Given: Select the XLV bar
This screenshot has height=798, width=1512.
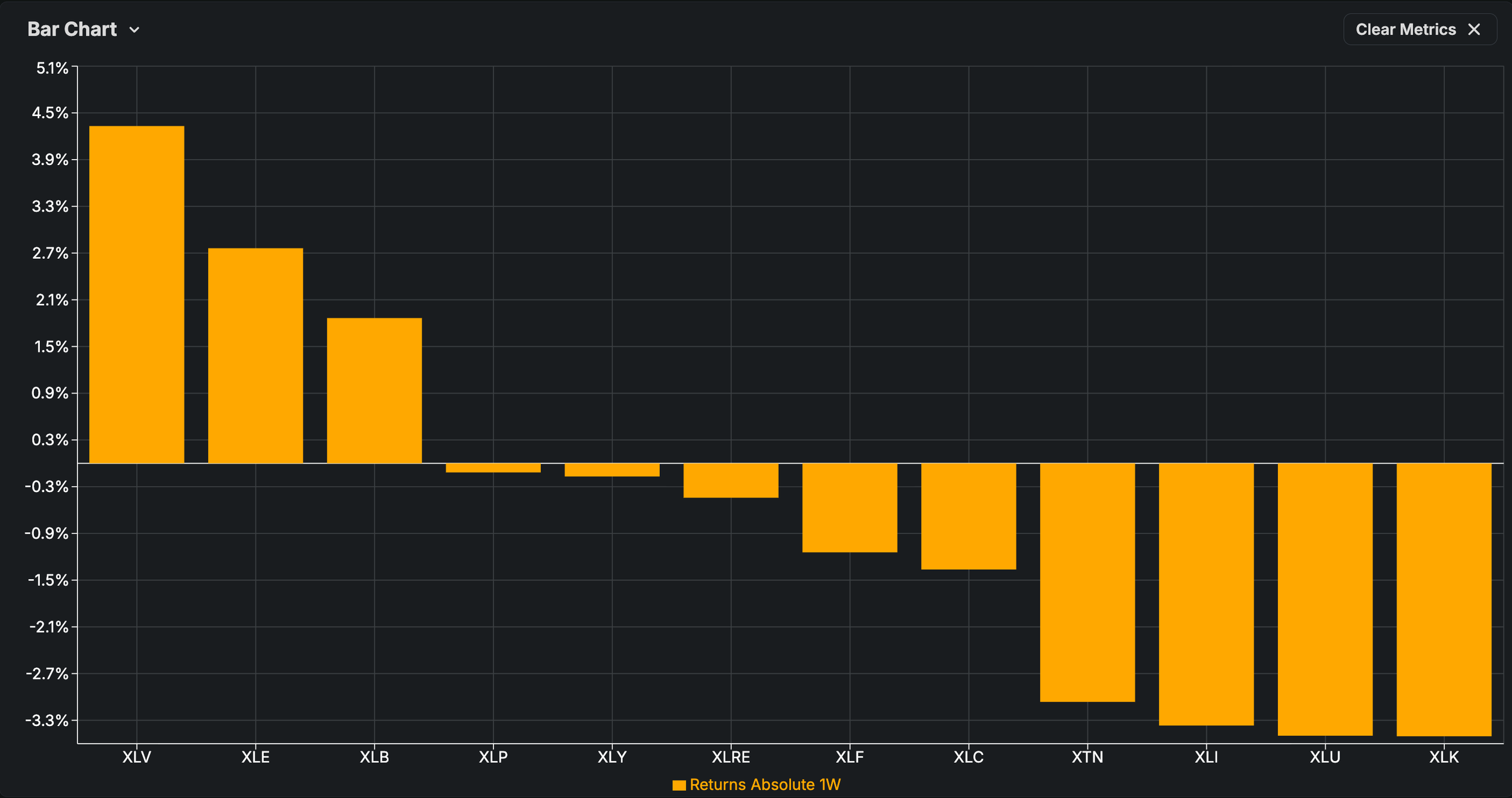Looking at the screenshot, I should pyautogui.click(x=137, y=294).
